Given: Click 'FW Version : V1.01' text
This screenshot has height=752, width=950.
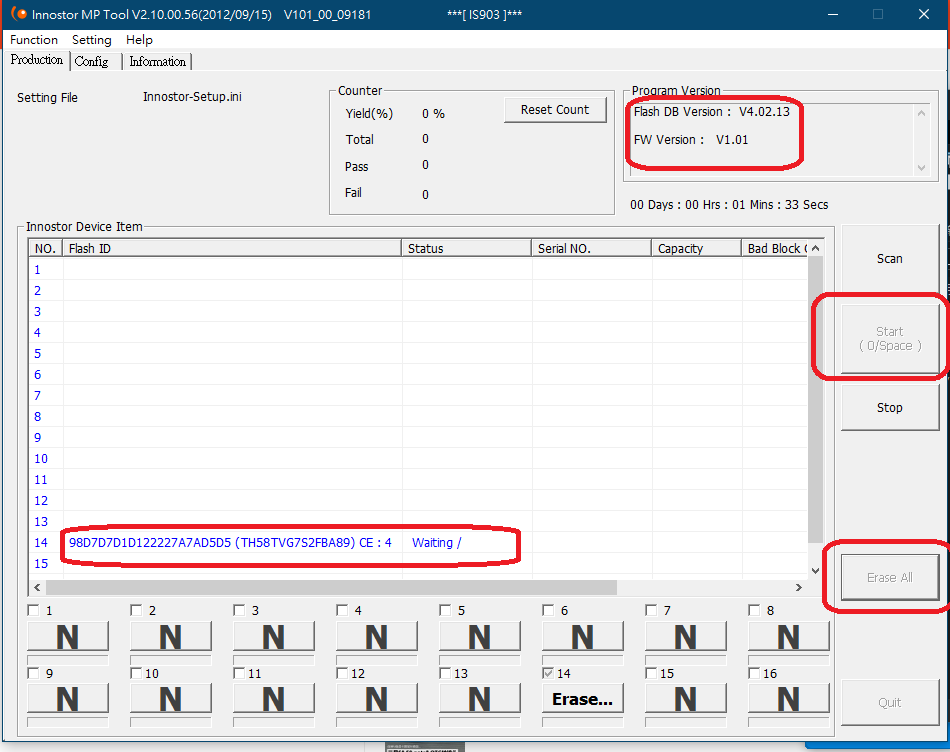Looking at the screenshot, I should 691,140.
